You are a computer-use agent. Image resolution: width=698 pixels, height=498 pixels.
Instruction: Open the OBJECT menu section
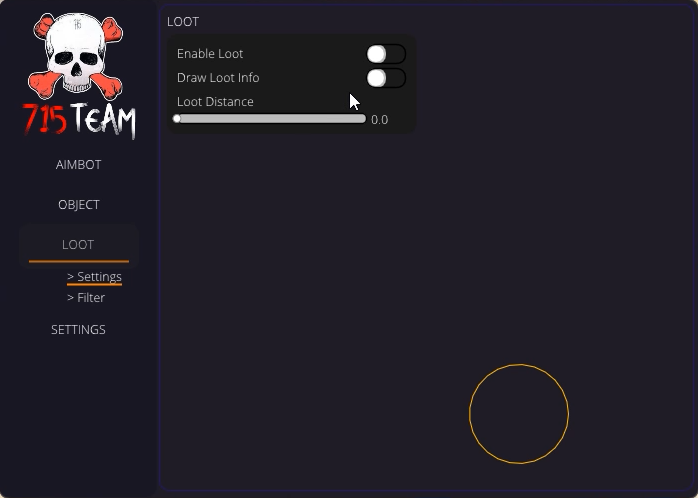click(79, 205)
